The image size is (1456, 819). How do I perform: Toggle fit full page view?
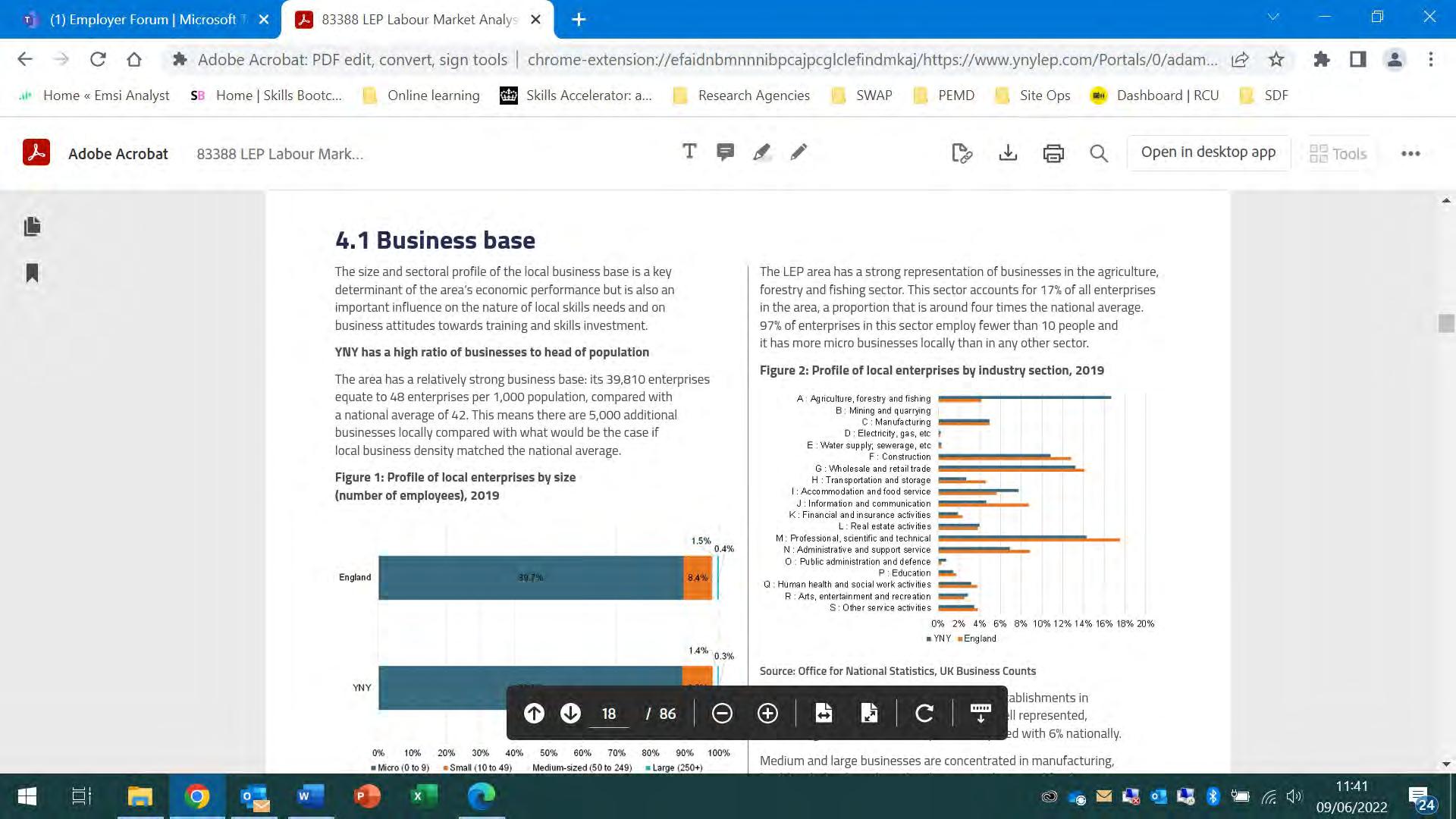(x=869, y=713)
